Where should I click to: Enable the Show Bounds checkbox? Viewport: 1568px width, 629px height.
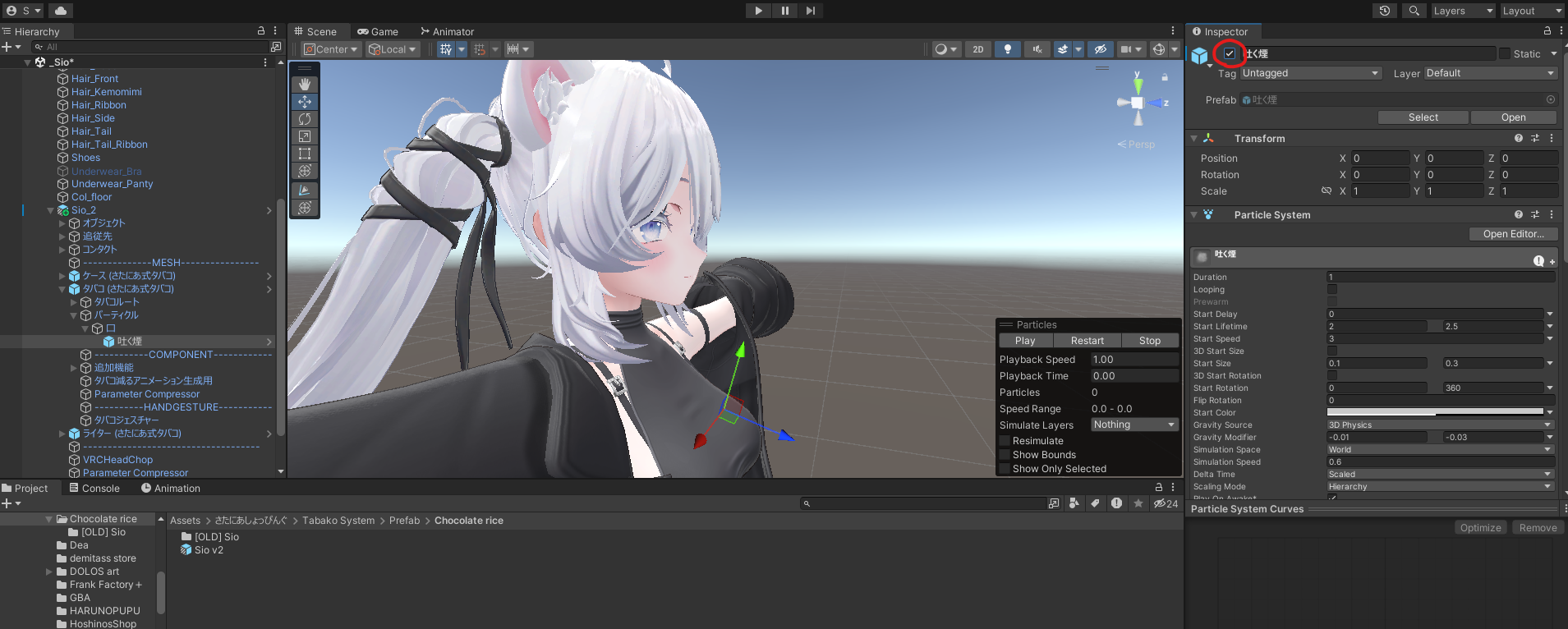pyautogui.click(x=1005, y=455)
